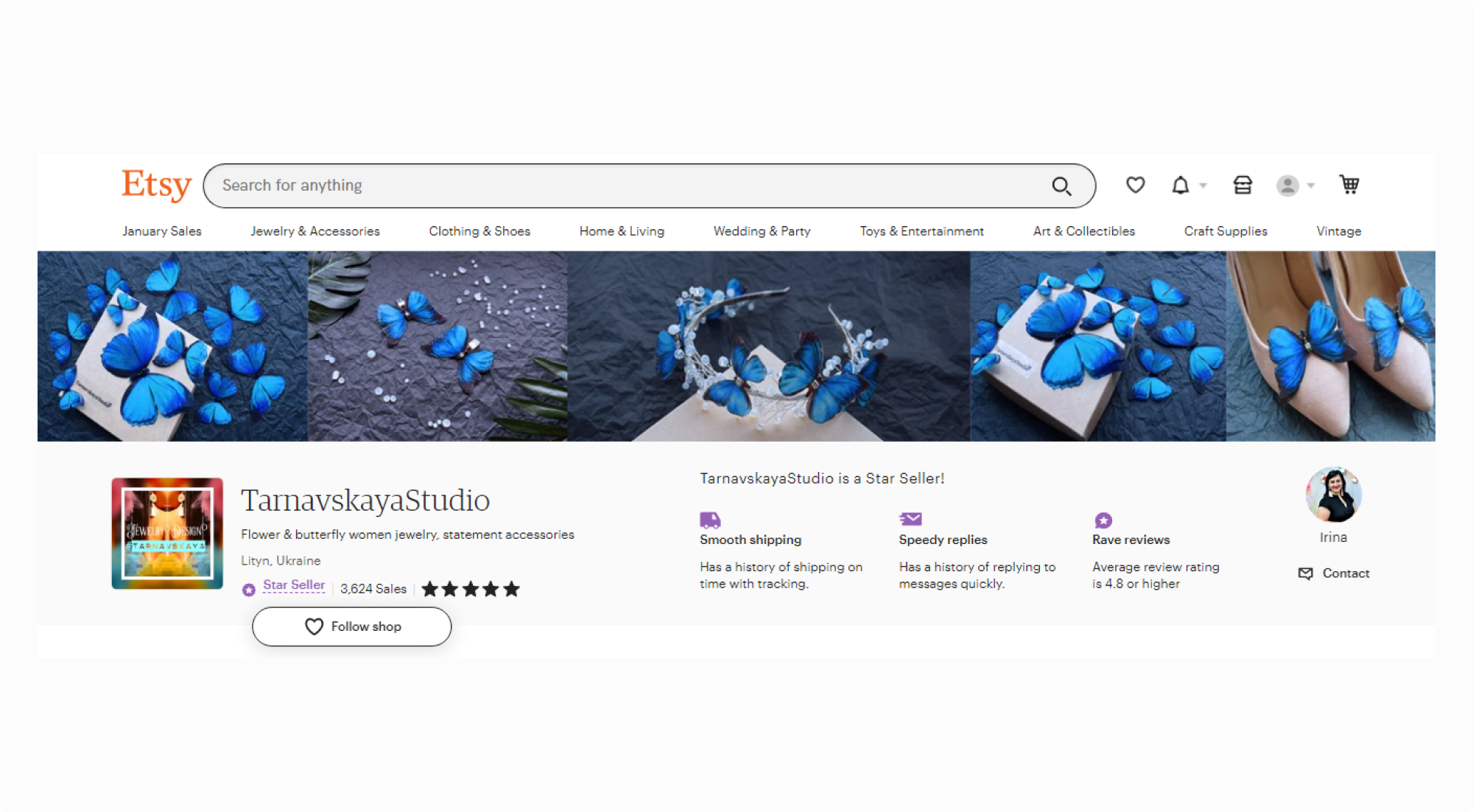The width and height of the screenshot is (1473, 812).
Task: Click 'TarnavskayaStudio is a Star Seller!' text
Action: [x=822, y=479]
